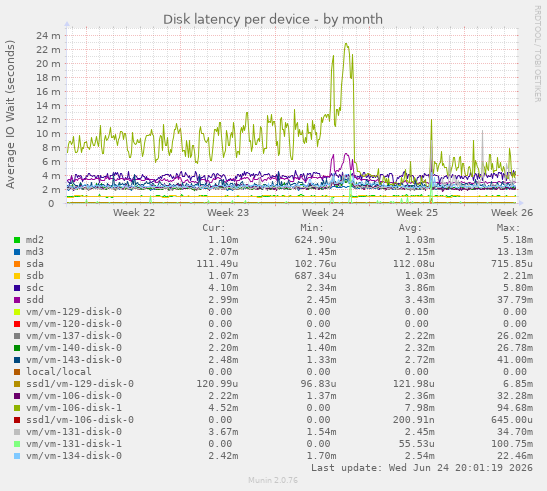
Task: Click the vm/vm-120-disk-0 red legend swatch
Action: pos(17,324)
